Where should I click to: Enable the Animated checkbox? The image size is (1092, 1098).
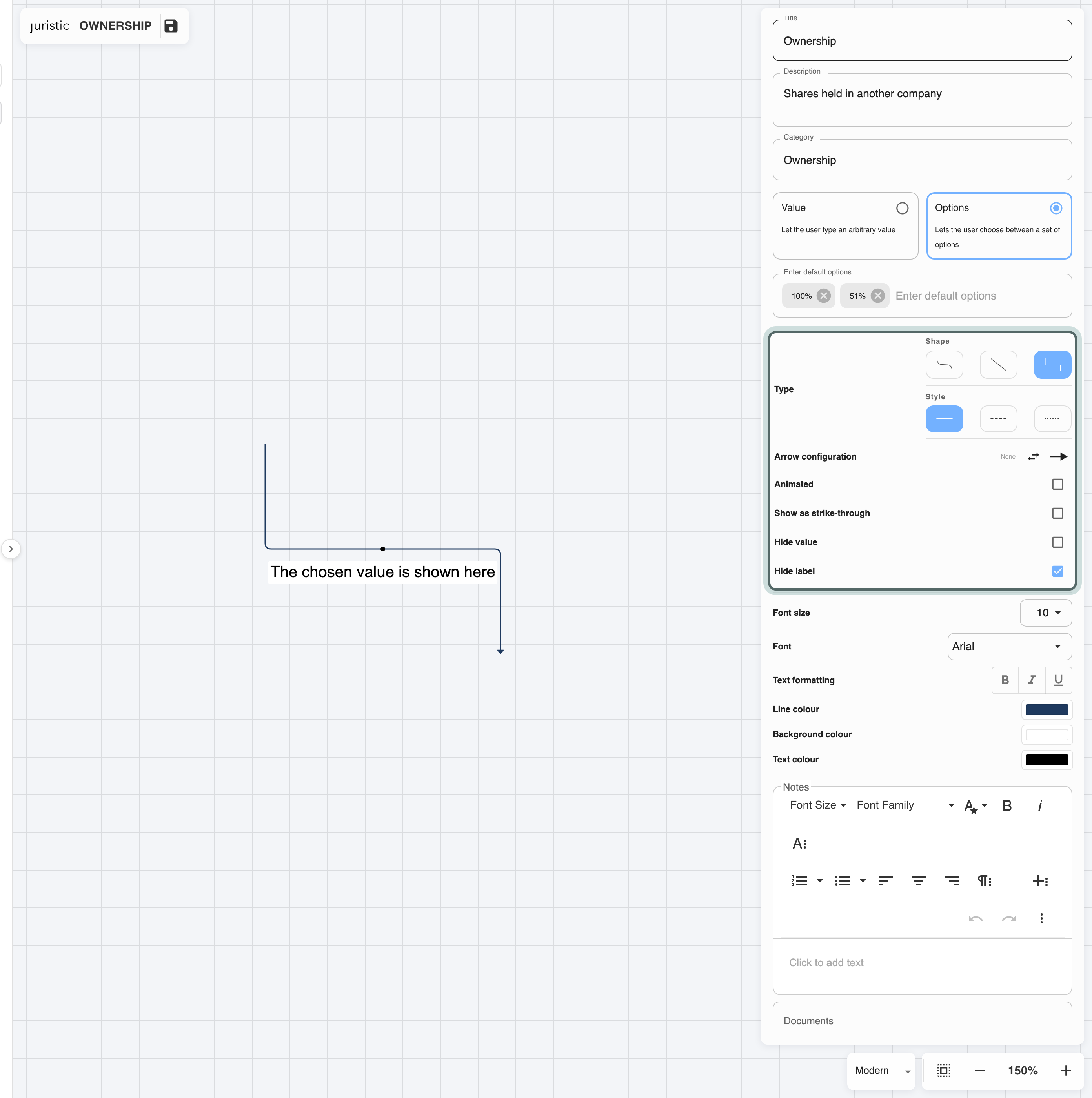[x=1057, y=484]
